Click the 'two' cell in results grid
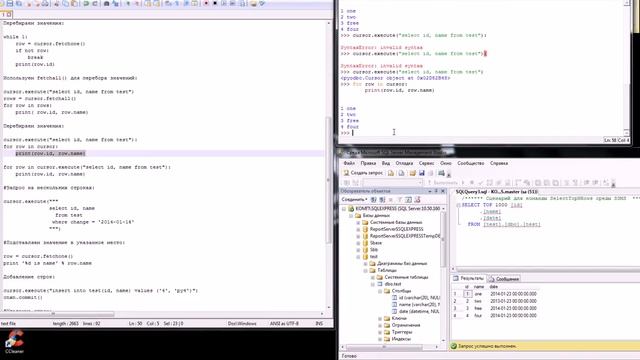The height and width of the screenshot is (360, 640). point(478,301)
